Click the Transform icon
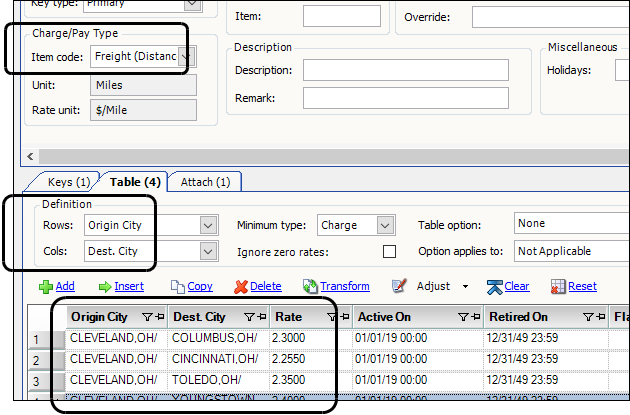 click(310, 286)
